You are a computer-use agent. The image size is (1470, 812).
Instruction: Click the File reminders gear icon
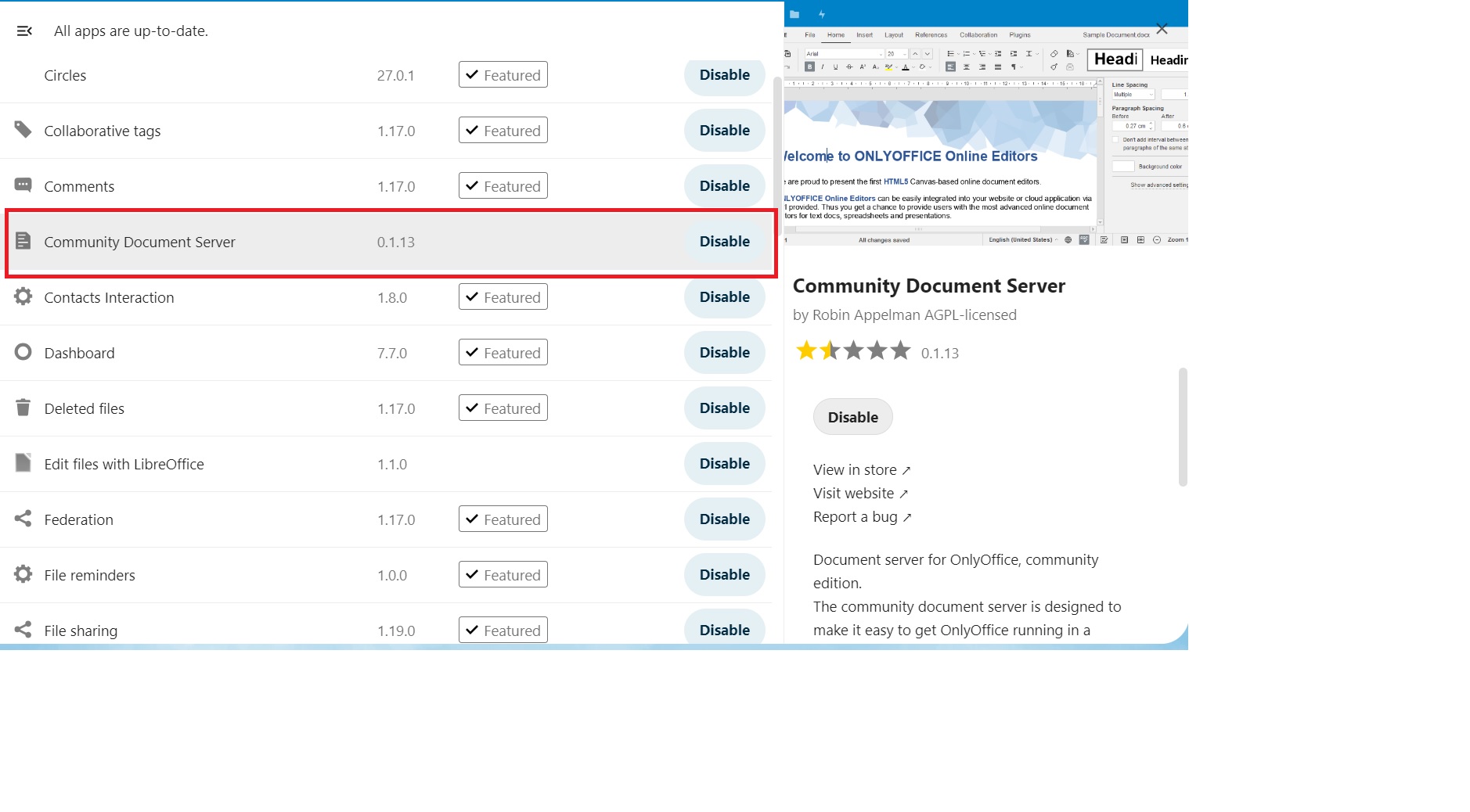click(x=23, y=574)
